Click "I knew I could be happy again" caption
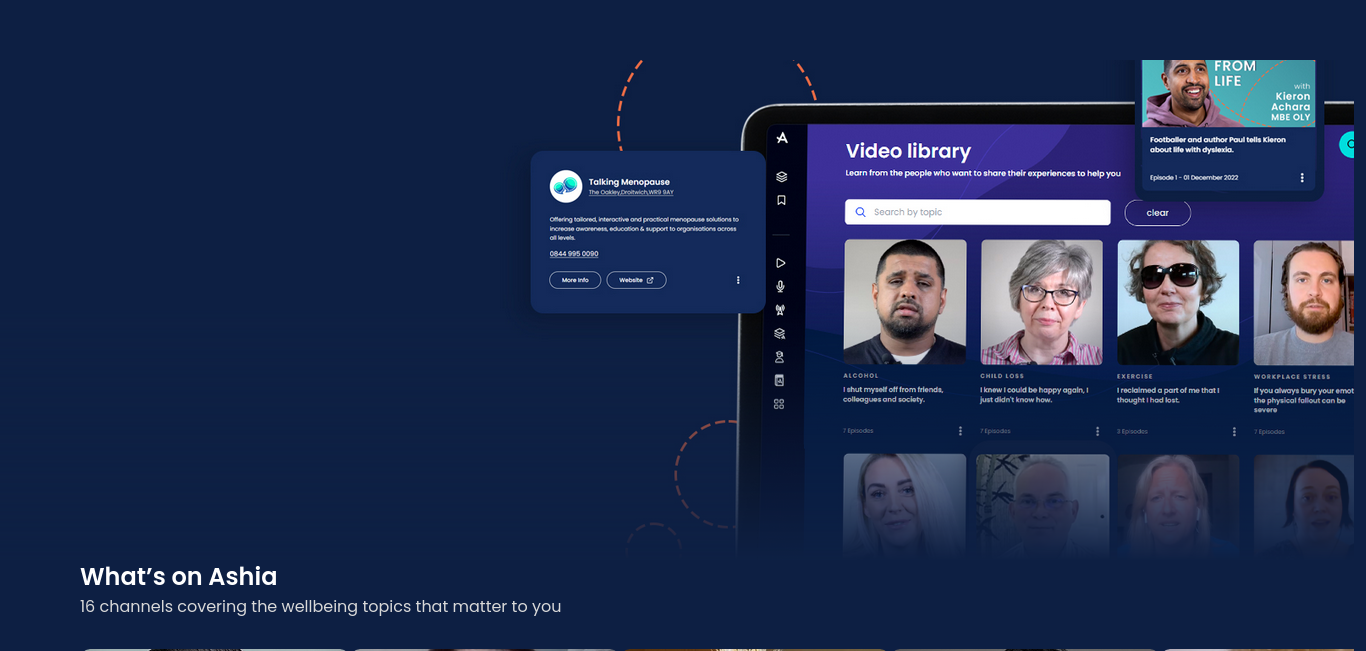This screenshot has width=1366, height=651. 1034,395
